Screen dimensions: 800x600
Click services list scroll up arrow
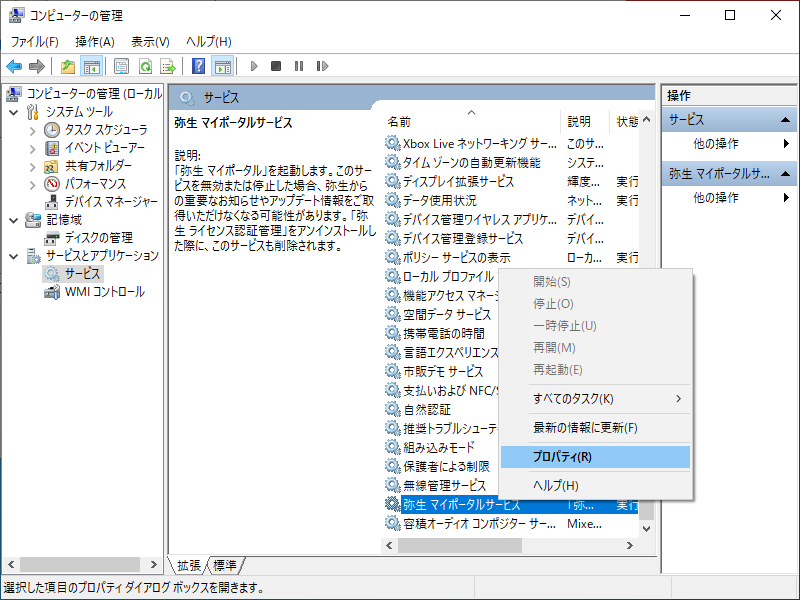coord(646,120)
